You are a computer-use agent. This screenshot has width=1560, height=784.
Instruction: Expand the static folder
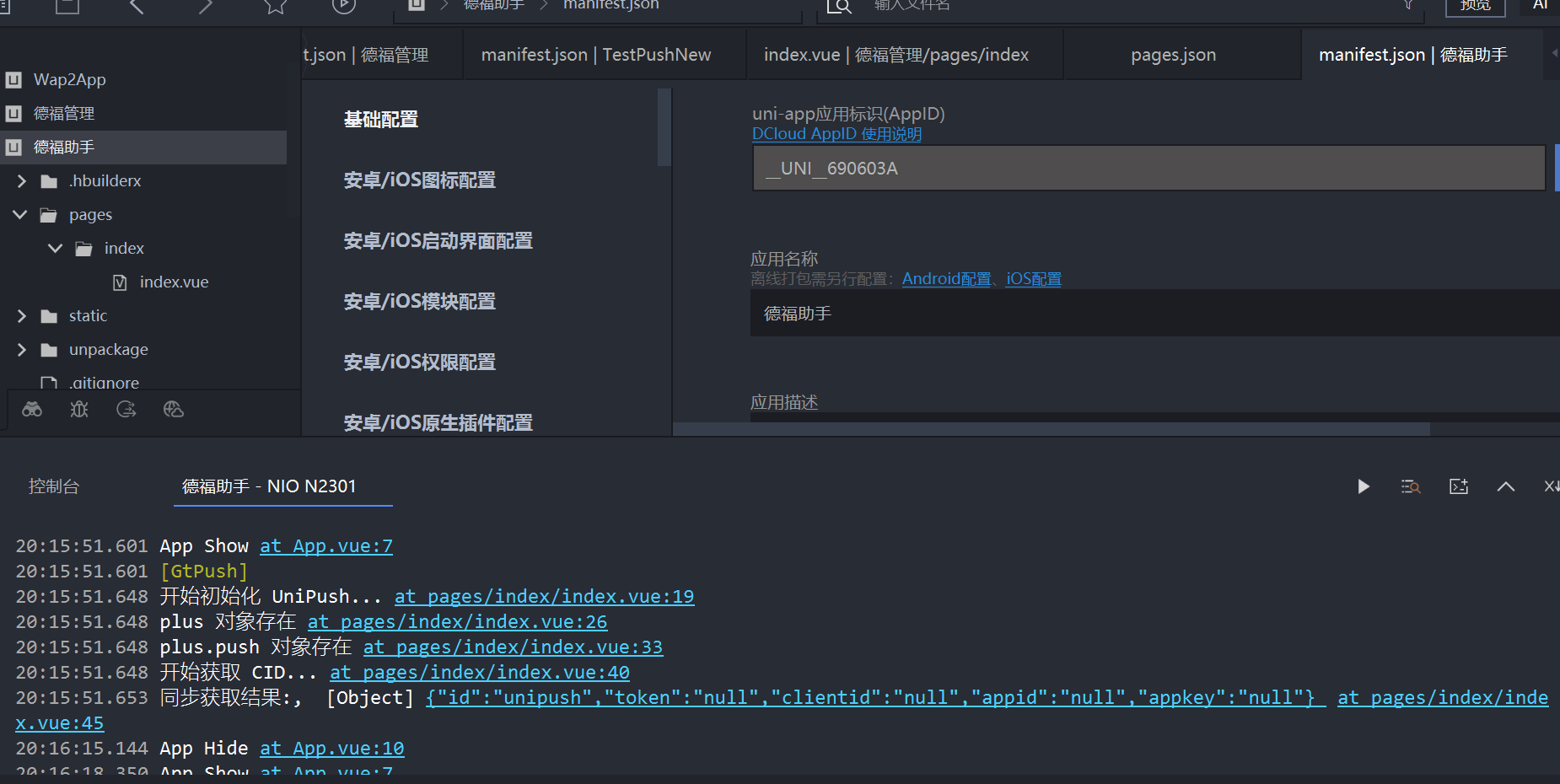(x=22, y=316)
